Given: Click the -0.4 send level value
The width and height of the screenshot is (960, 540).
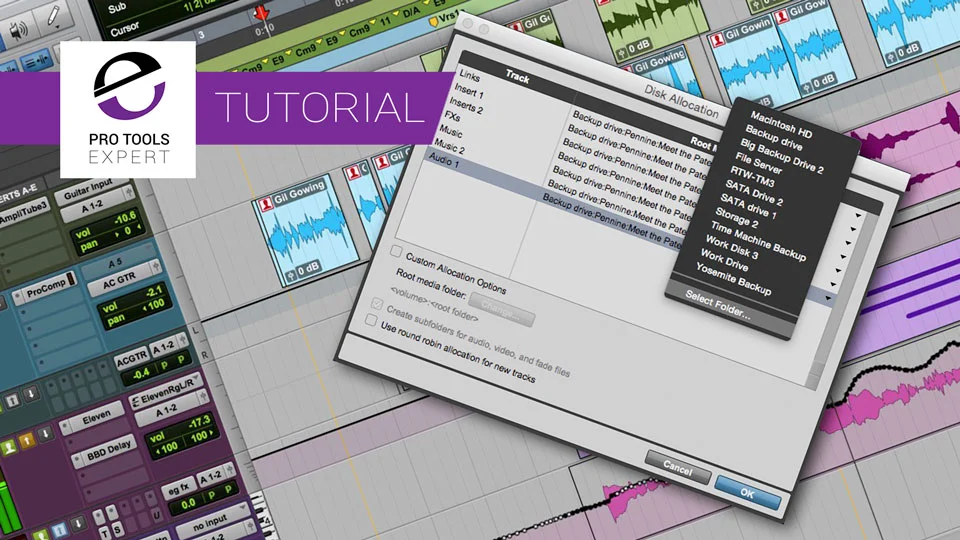Looking at the screenshot, I should tap(141, 373).
